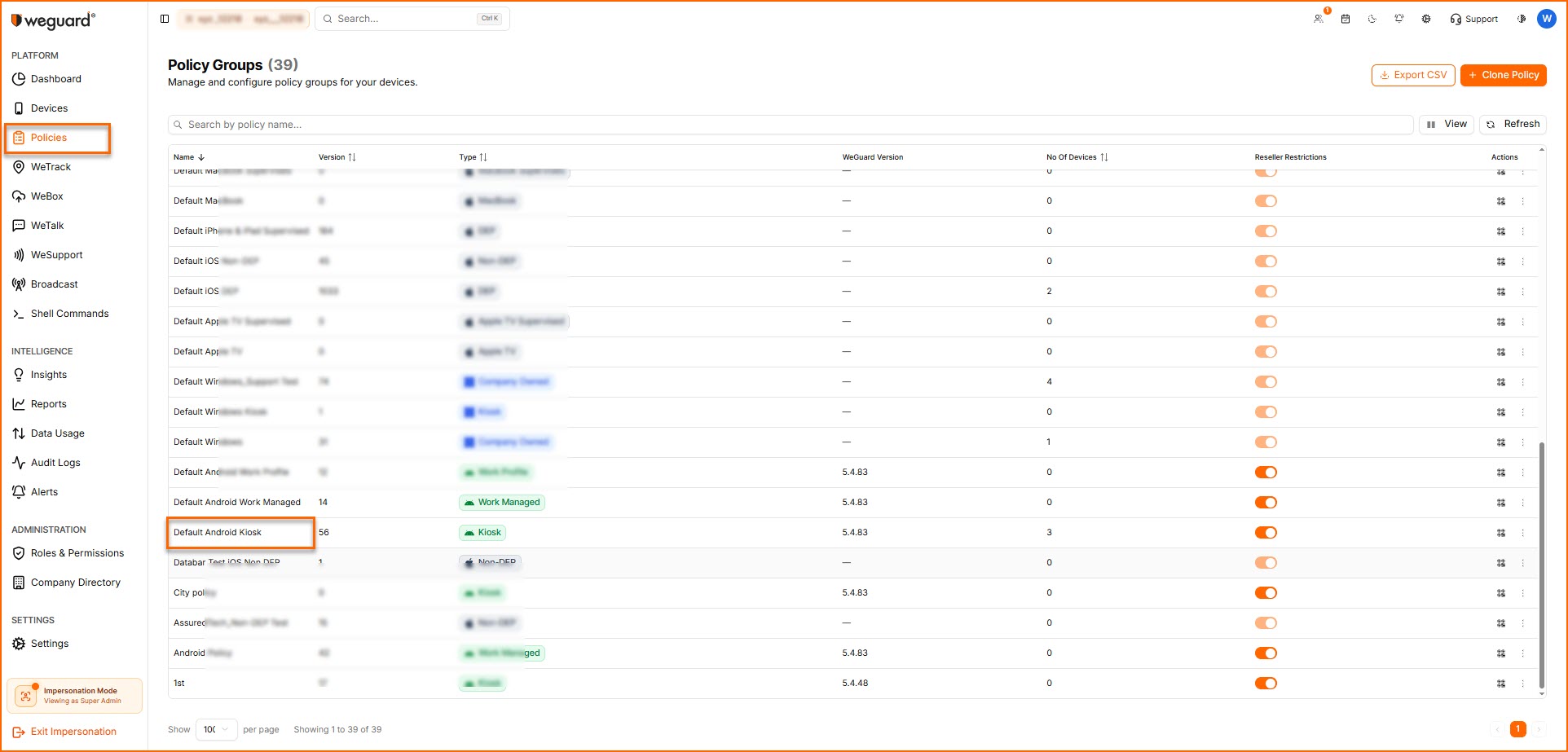The image size is (1568, 752).
Task: Click the Export CSV button
Action: [1413, 75]
